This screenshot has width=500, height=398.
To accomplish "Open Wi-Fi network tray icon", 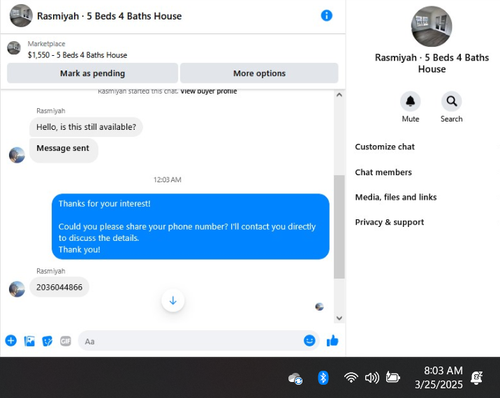I will [351, 377].
